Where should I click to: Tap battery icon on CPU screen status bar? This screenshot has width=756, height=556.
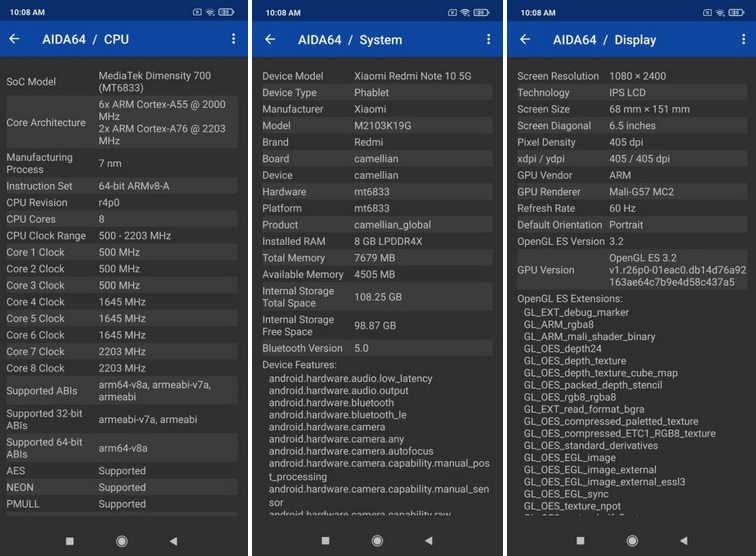(x=226, y=13)
